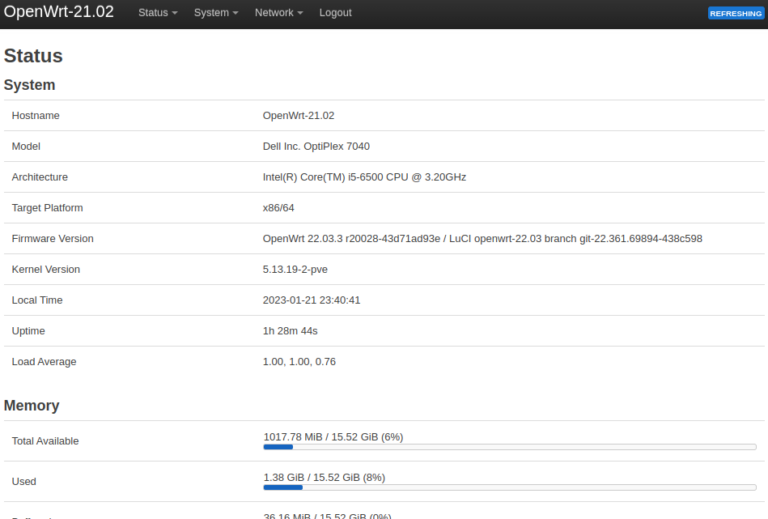Click the Used memory progress bar

tap(509, 487)
